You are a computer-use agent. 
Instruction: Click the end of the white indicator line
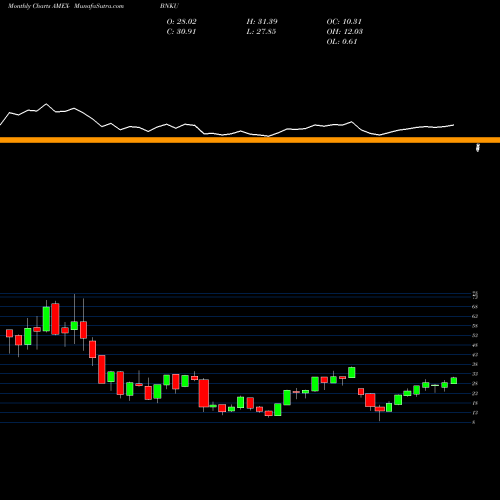click(454, 125)
